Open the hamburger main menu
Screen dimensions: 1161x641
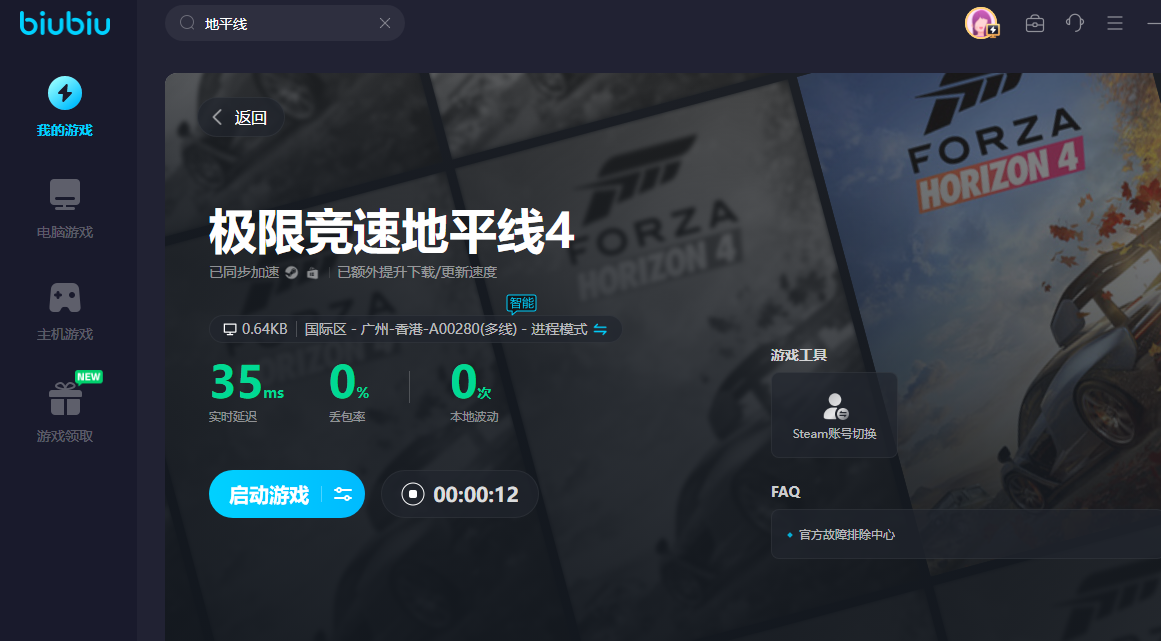(1115, 23)
